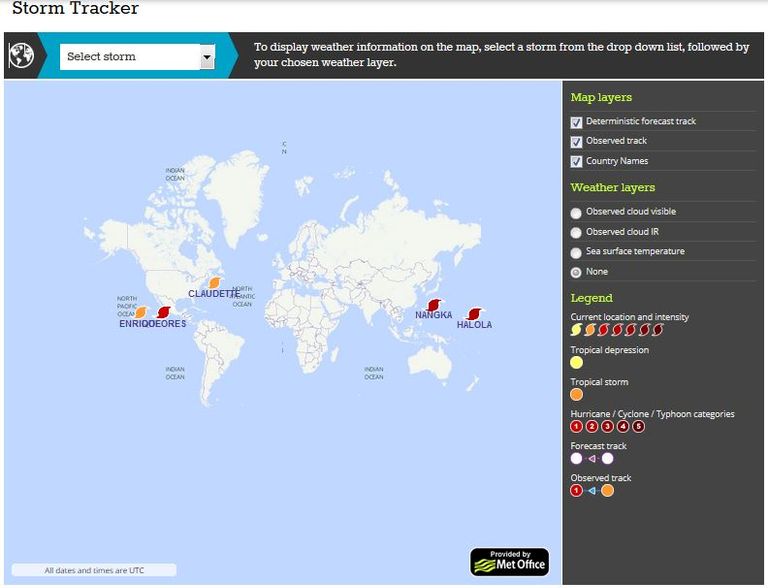Image resolution: width=768 pixels, height=588 pixels.
Task: Click the CLAUDETTE storm label
Action: point(214,294)
